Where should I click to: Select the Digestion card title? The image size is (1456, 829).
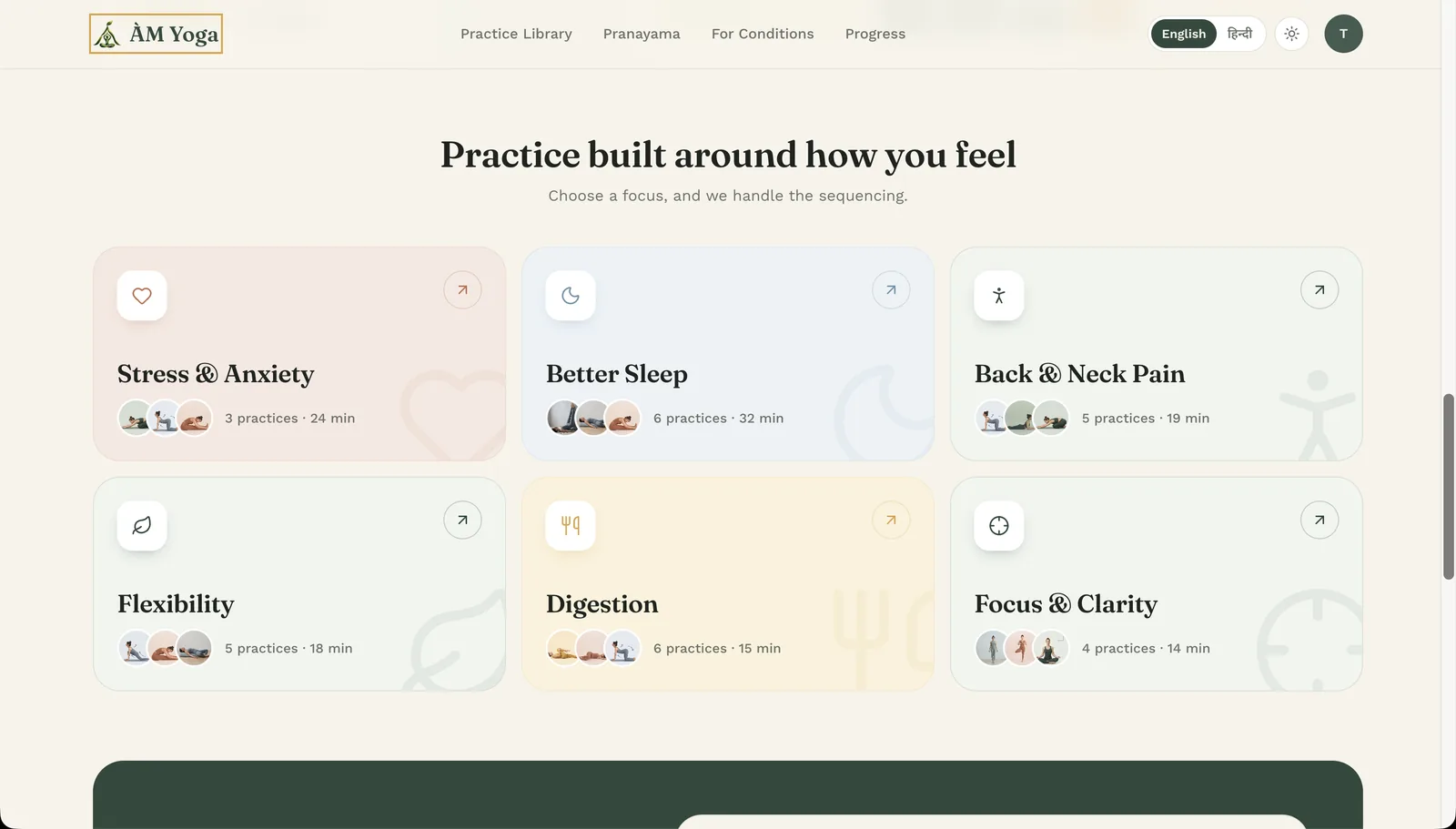(x=602, y=604)
